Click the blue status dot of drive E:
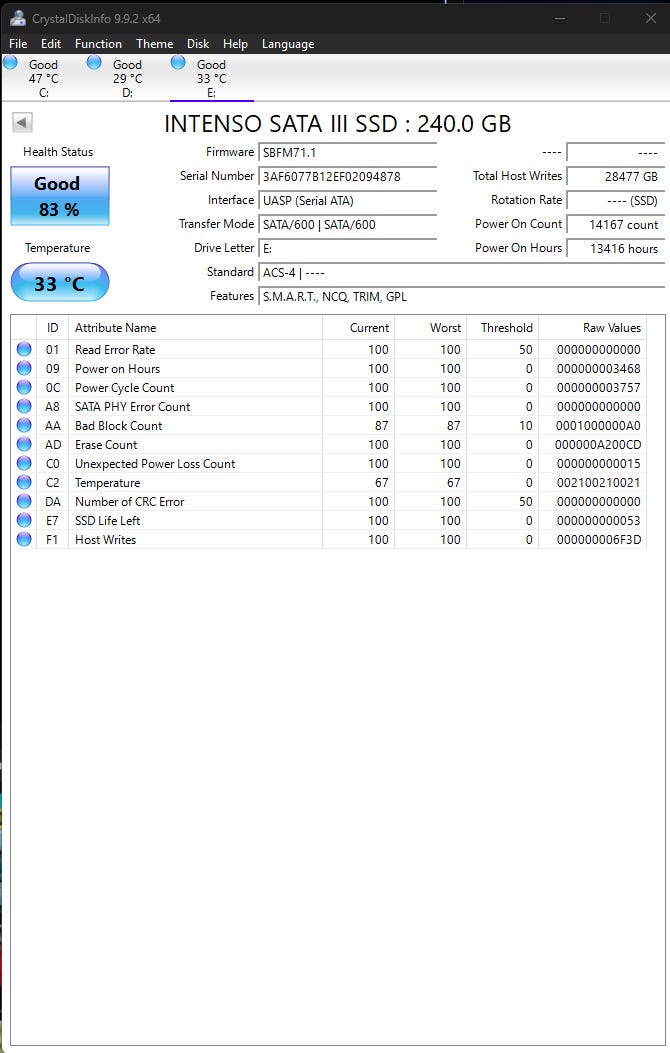Viewport: 670px width, 1053px height. [178, 63]
